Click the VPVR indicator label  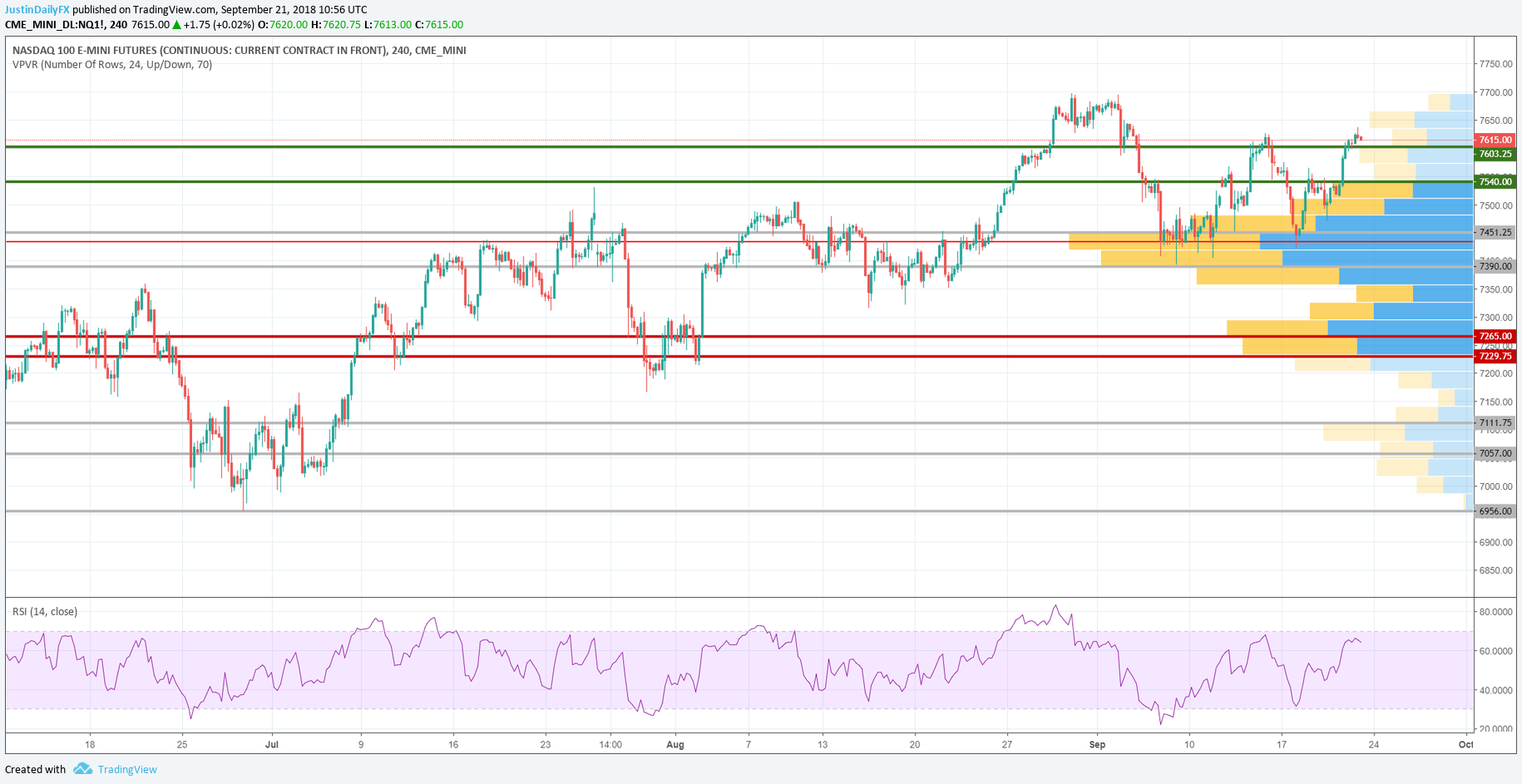(112, 64)
